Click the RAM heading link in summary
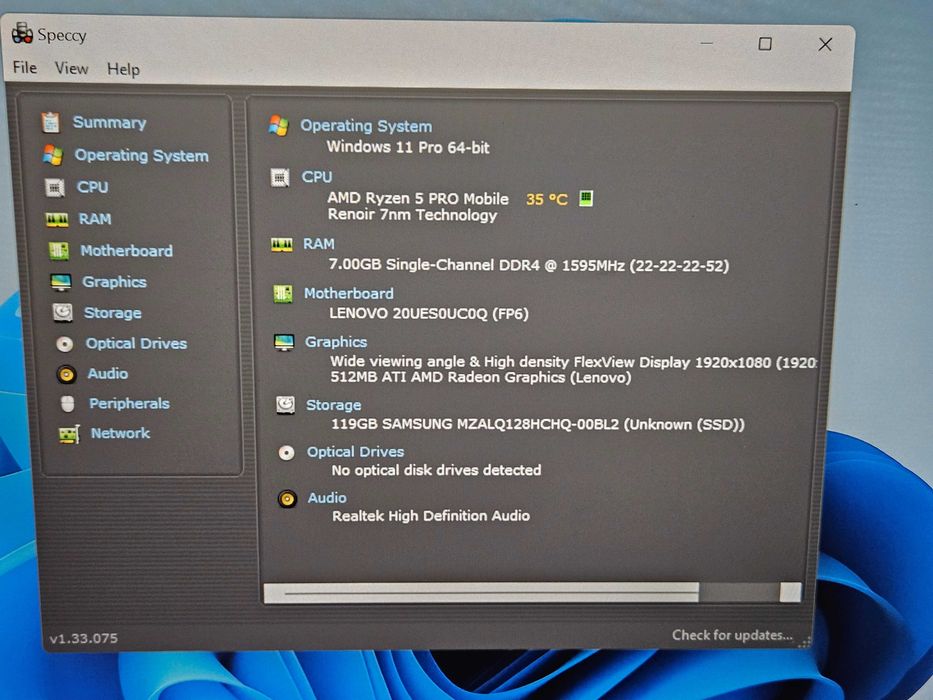 click(319, 244)
